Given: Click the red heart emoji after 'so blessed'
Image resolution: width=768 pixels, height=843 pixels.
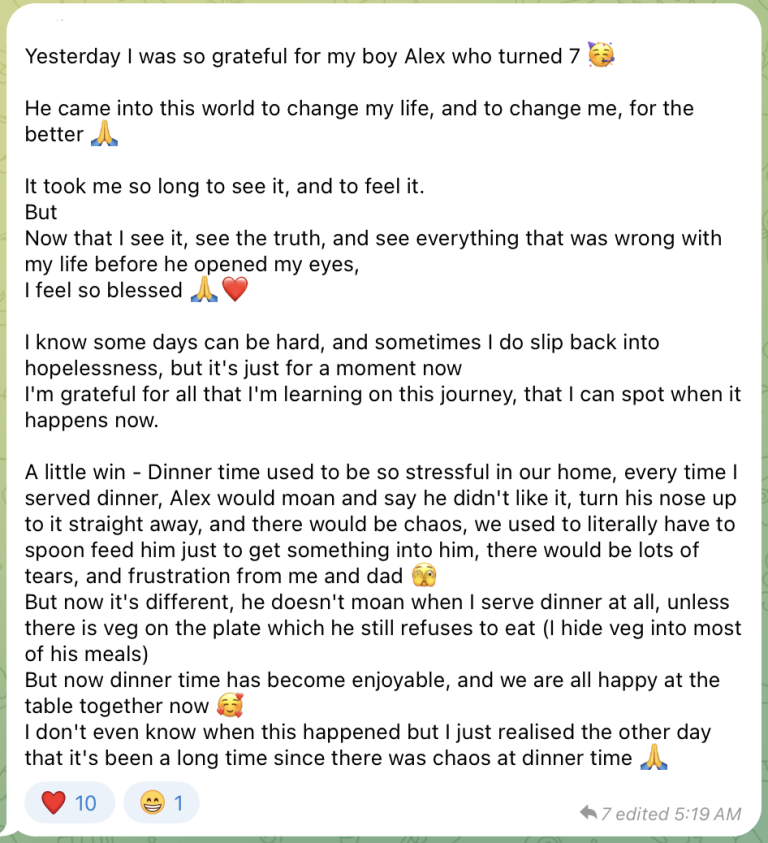Looking at the screenshot, I should point(235,289).
